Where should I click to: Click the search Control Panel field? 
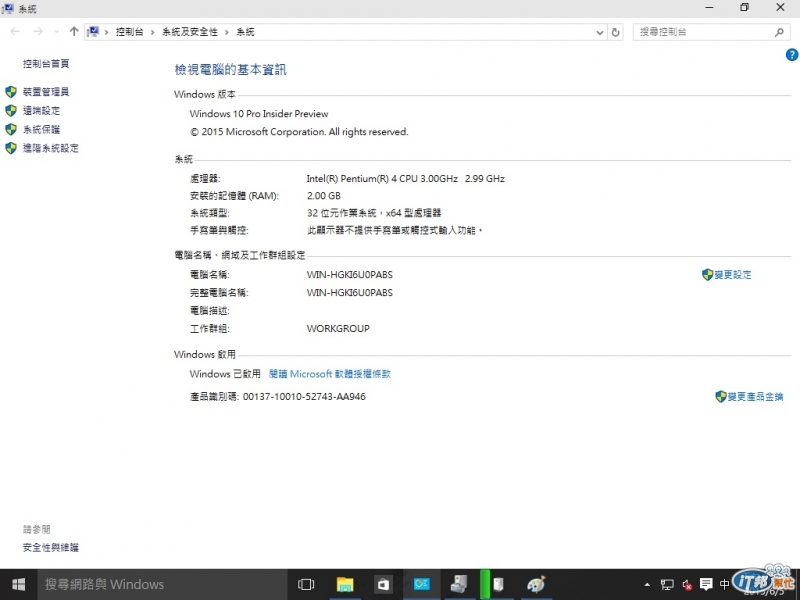pos(711,32)
